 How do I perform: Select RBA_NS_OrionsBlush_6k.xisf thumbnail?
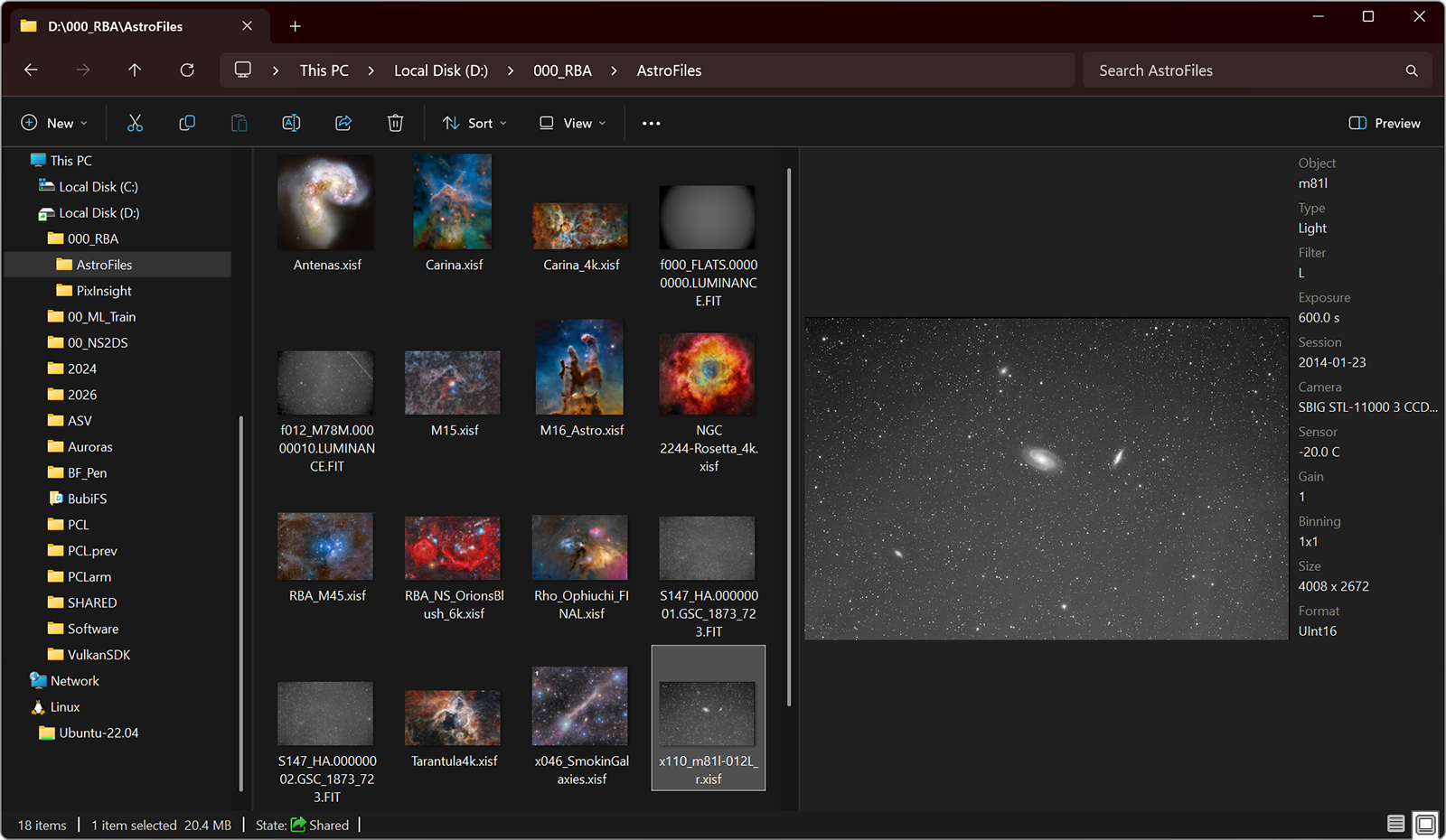coord(453,548)
